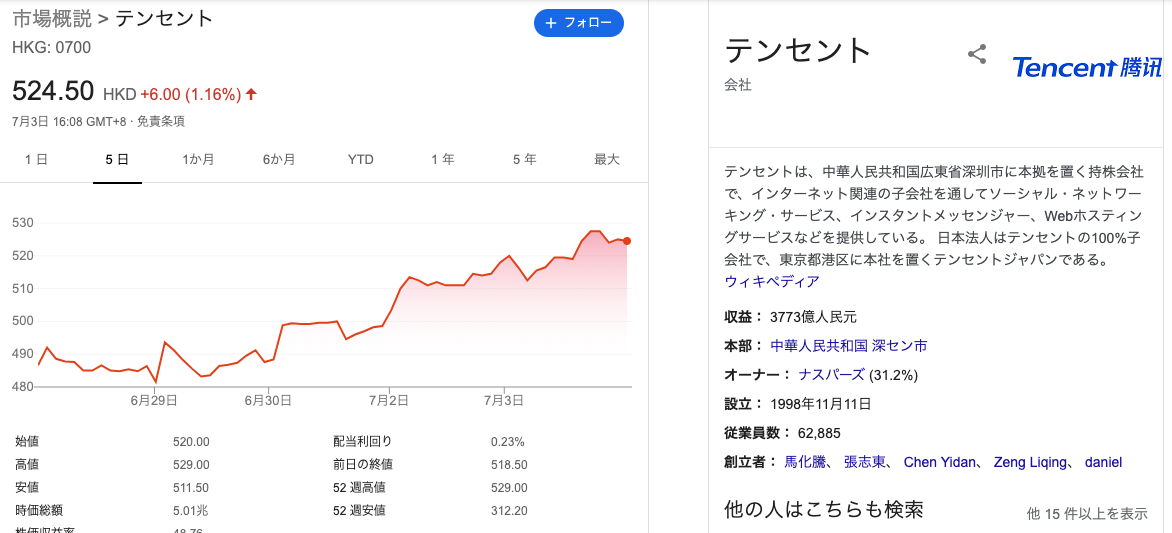The width and height of the screenshot is (1172, 533).
Task: Click the 6月29日 date label on chart
Action: coord(153,401)
